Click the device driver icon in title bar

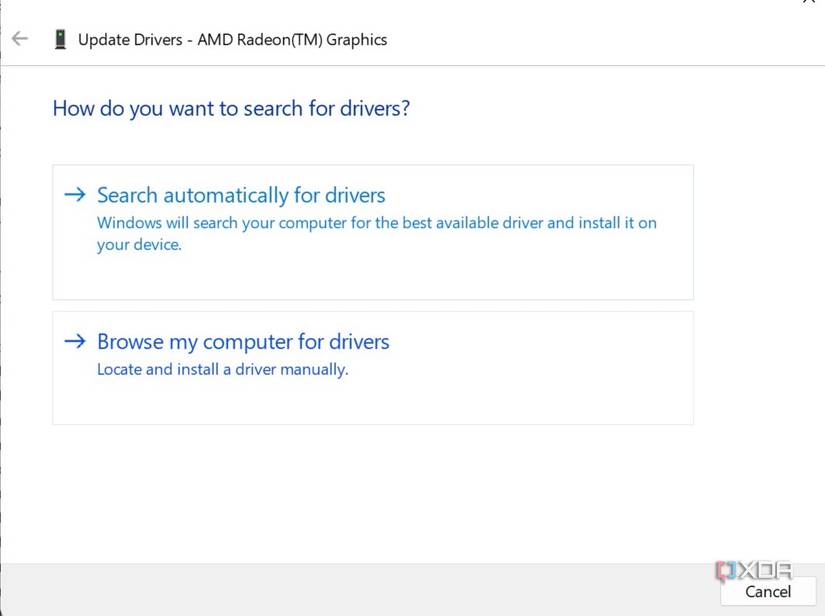coord(60,38)
